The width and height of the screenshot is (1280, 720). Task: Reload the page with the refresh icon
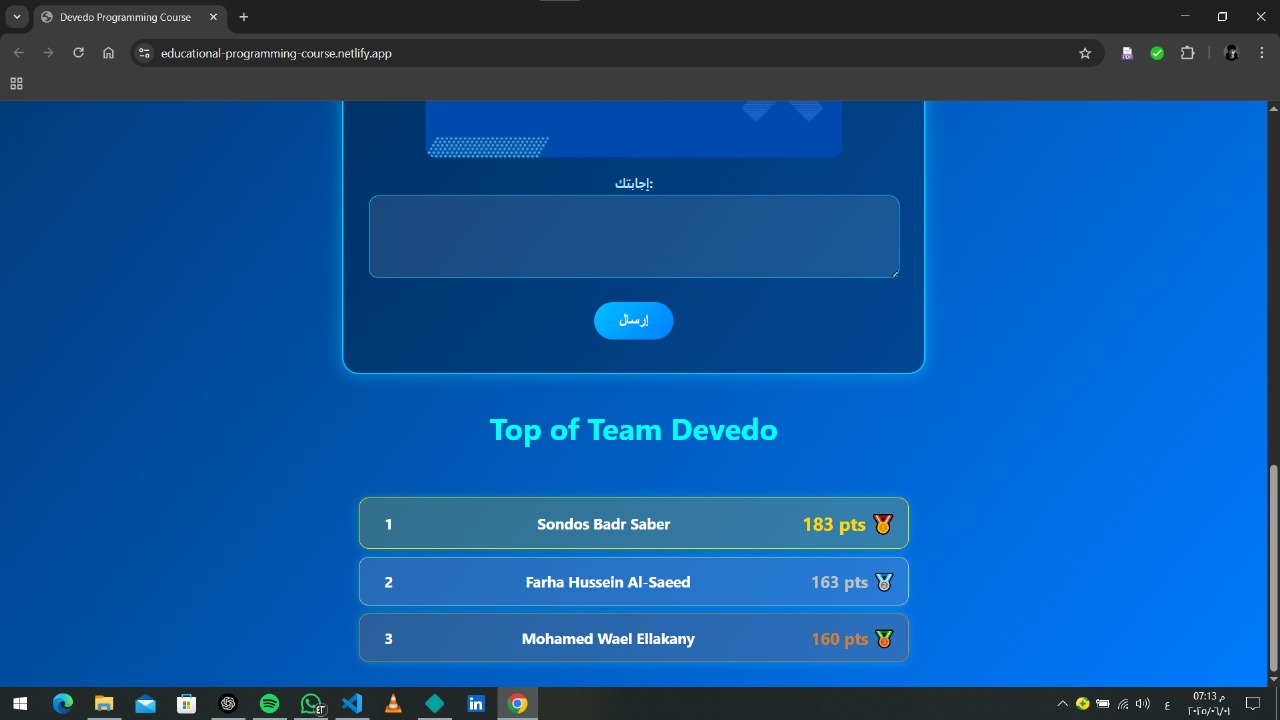(x=78, y=53)
